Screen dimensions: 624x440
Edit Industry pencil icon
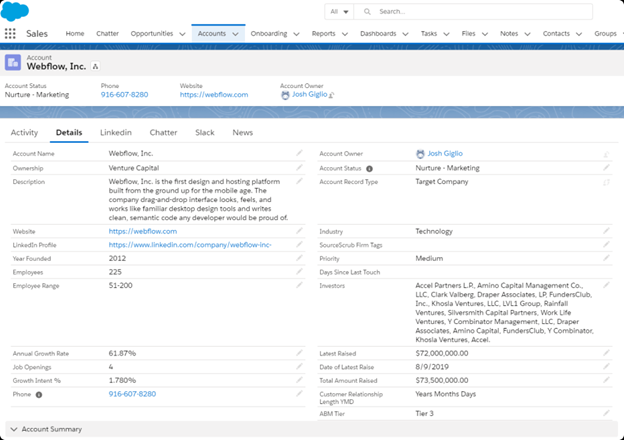[606, 231]
